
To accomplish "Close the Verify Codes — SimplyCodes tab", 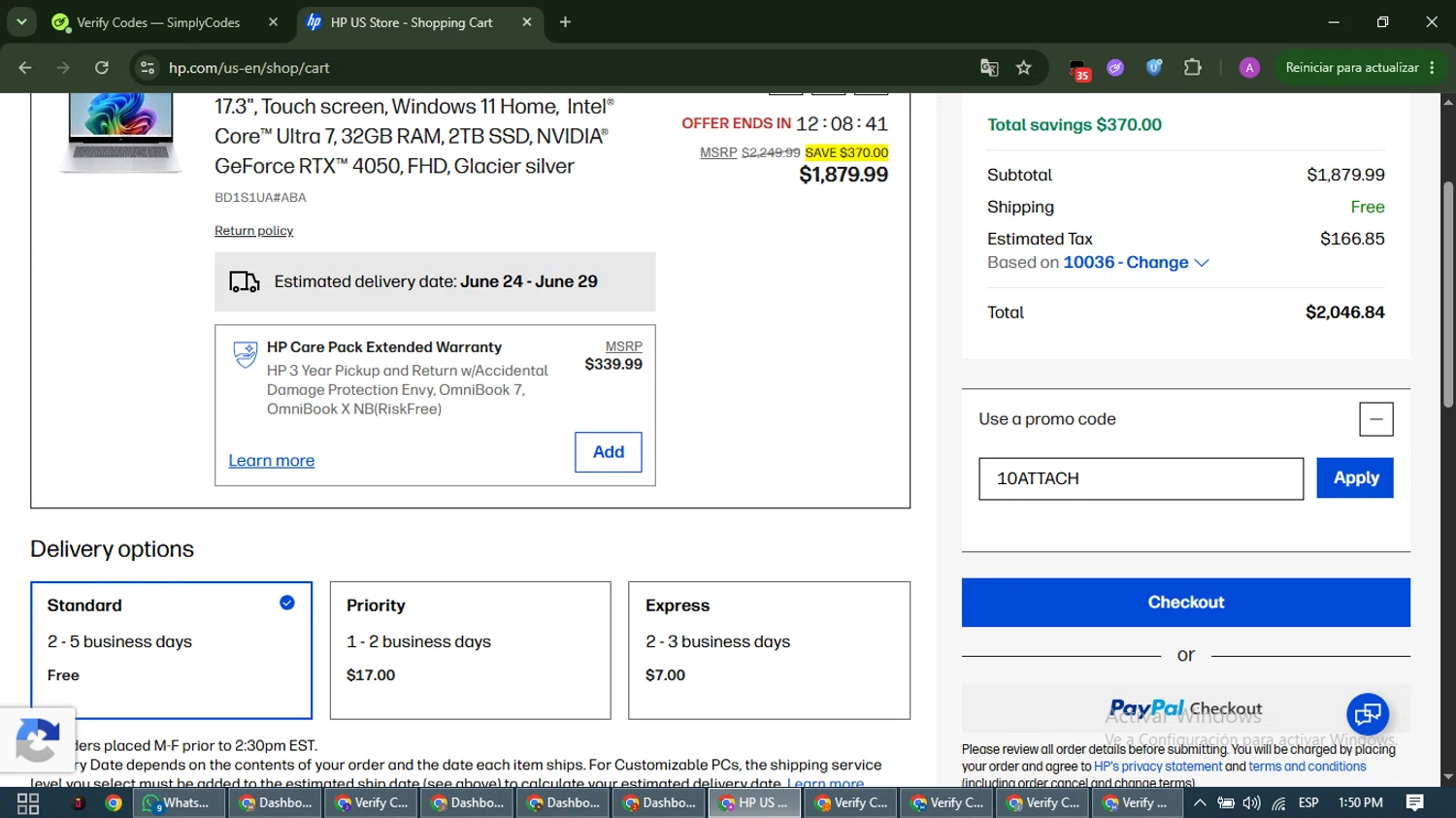I will [273, 22].
